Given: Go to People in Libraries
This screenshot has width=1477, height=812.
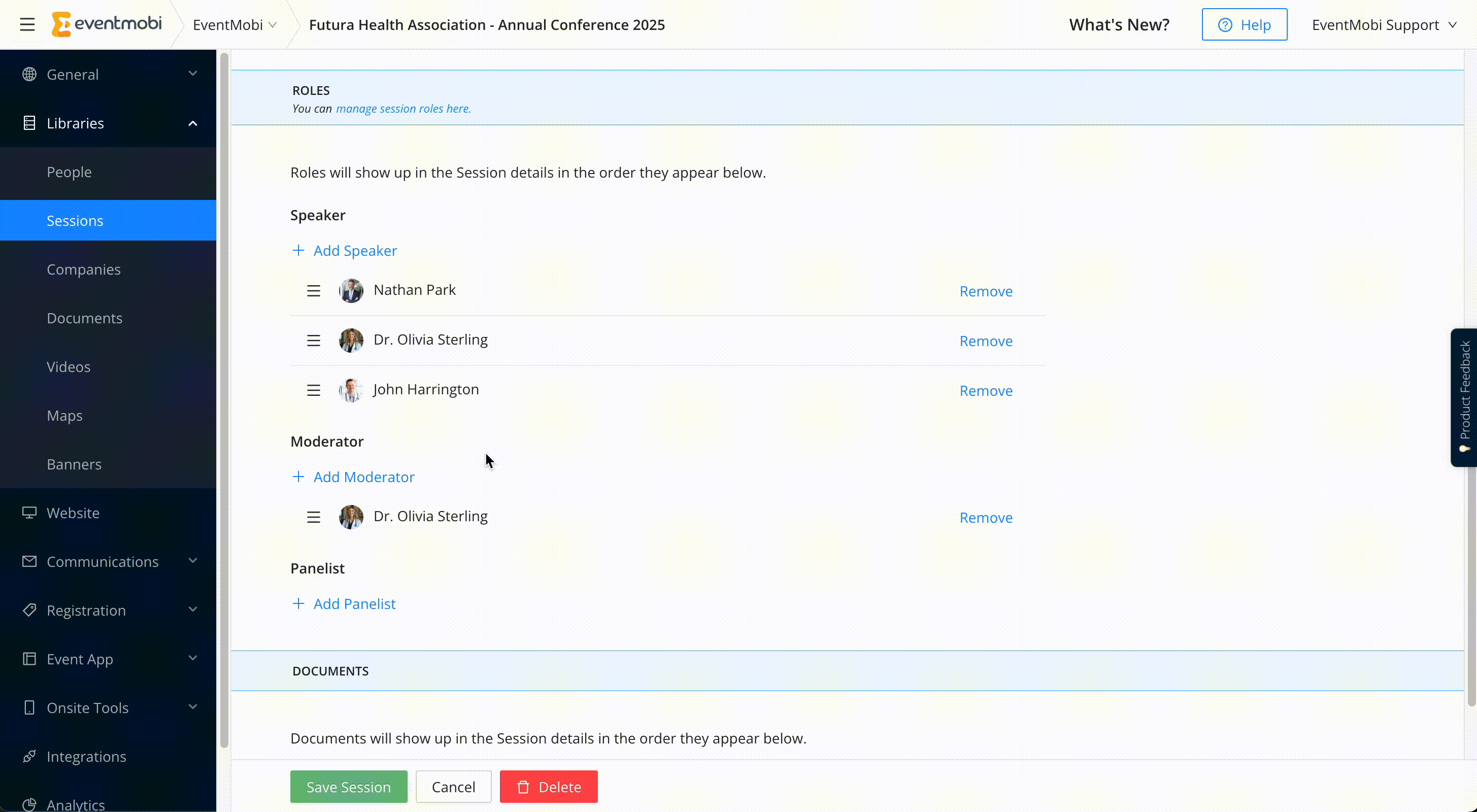Looking at the screenshot, I should click(x=70, y=172).
